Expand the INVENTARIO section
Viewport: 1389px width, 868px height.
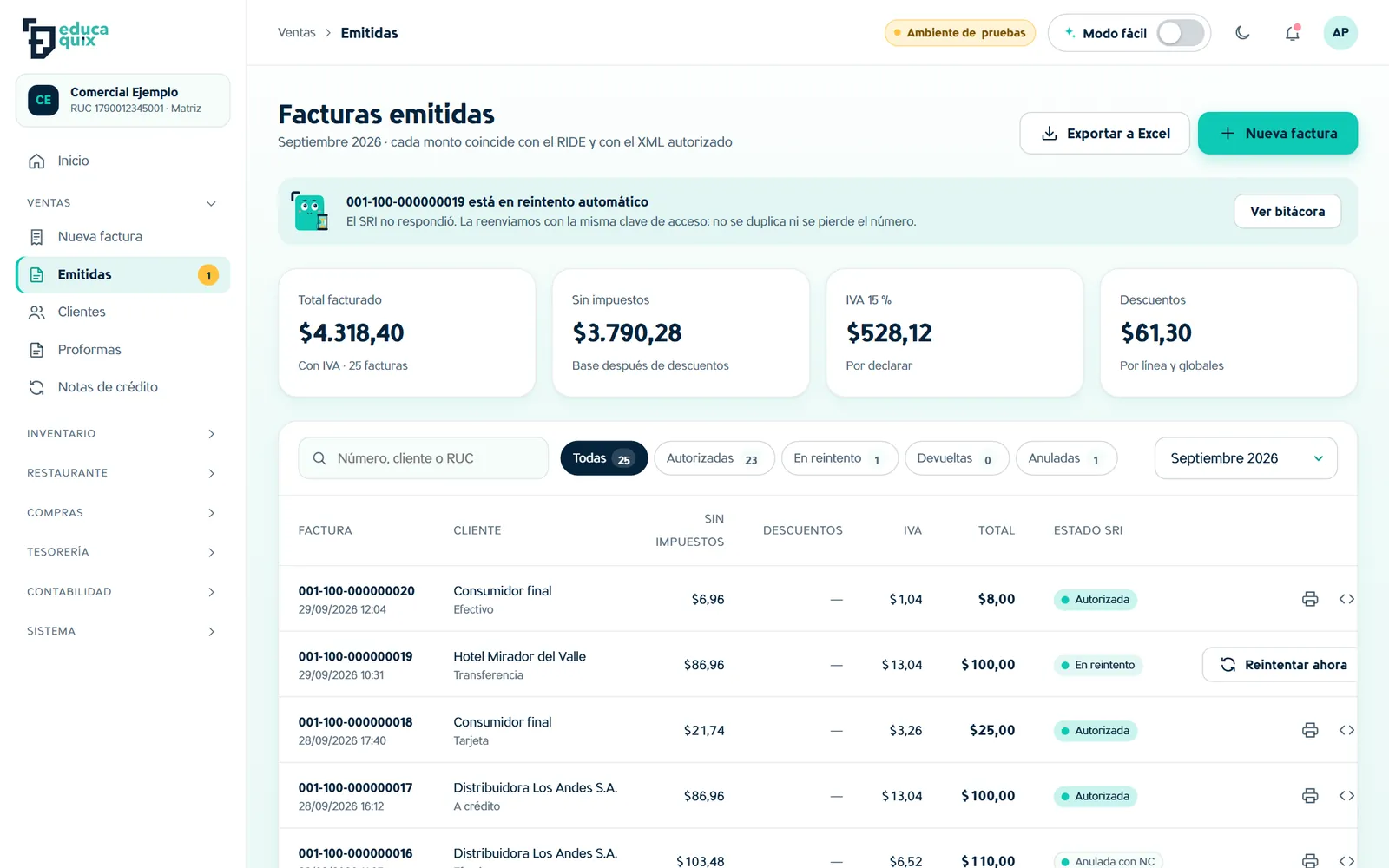122,433
